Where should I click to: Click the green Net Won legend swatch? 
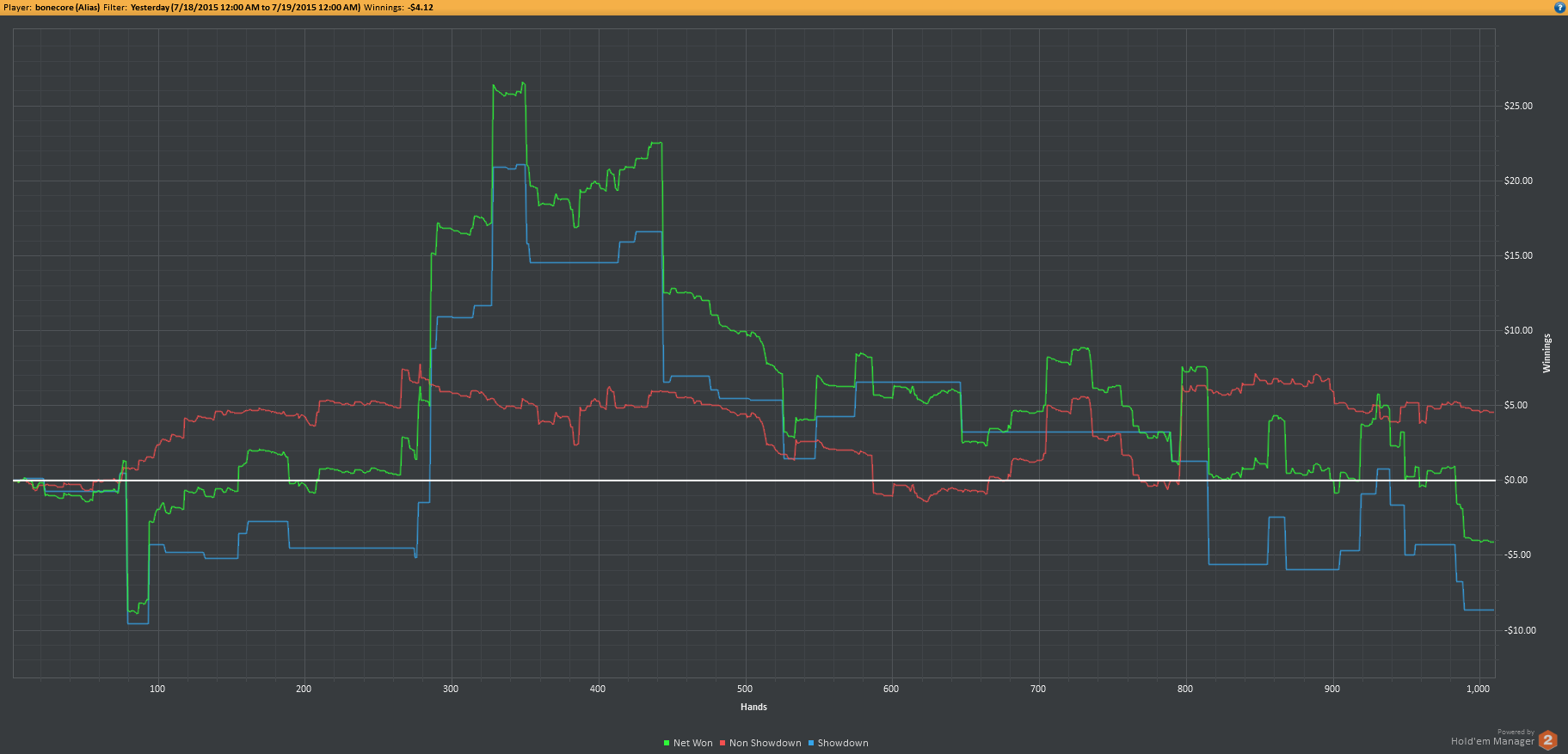(x=667, y=743)
